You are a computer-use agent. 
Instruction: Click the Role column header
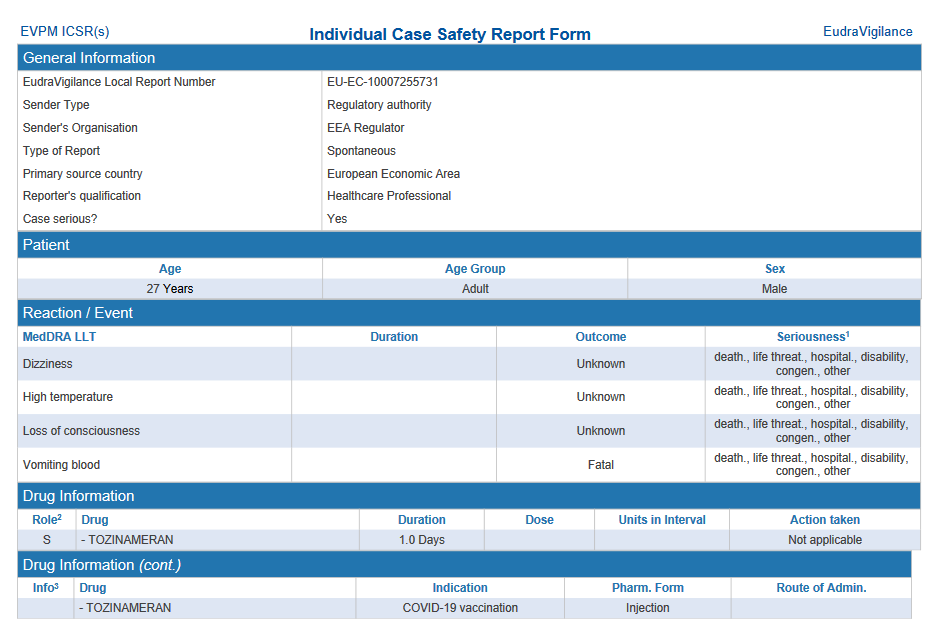tap(46, 520)
